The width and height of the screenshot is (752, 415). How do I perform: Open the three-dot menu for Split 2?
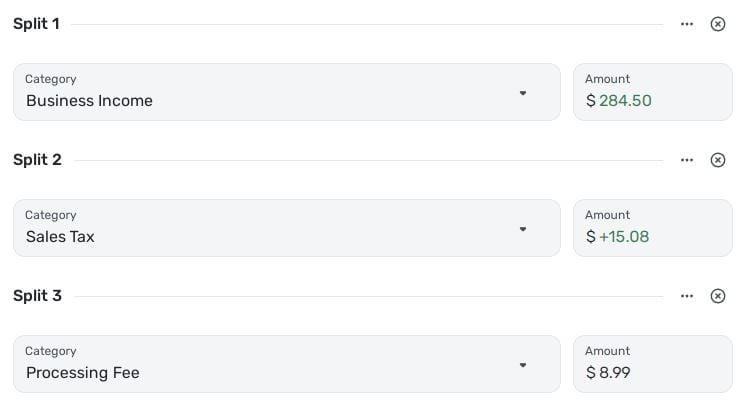click(686, 160)
